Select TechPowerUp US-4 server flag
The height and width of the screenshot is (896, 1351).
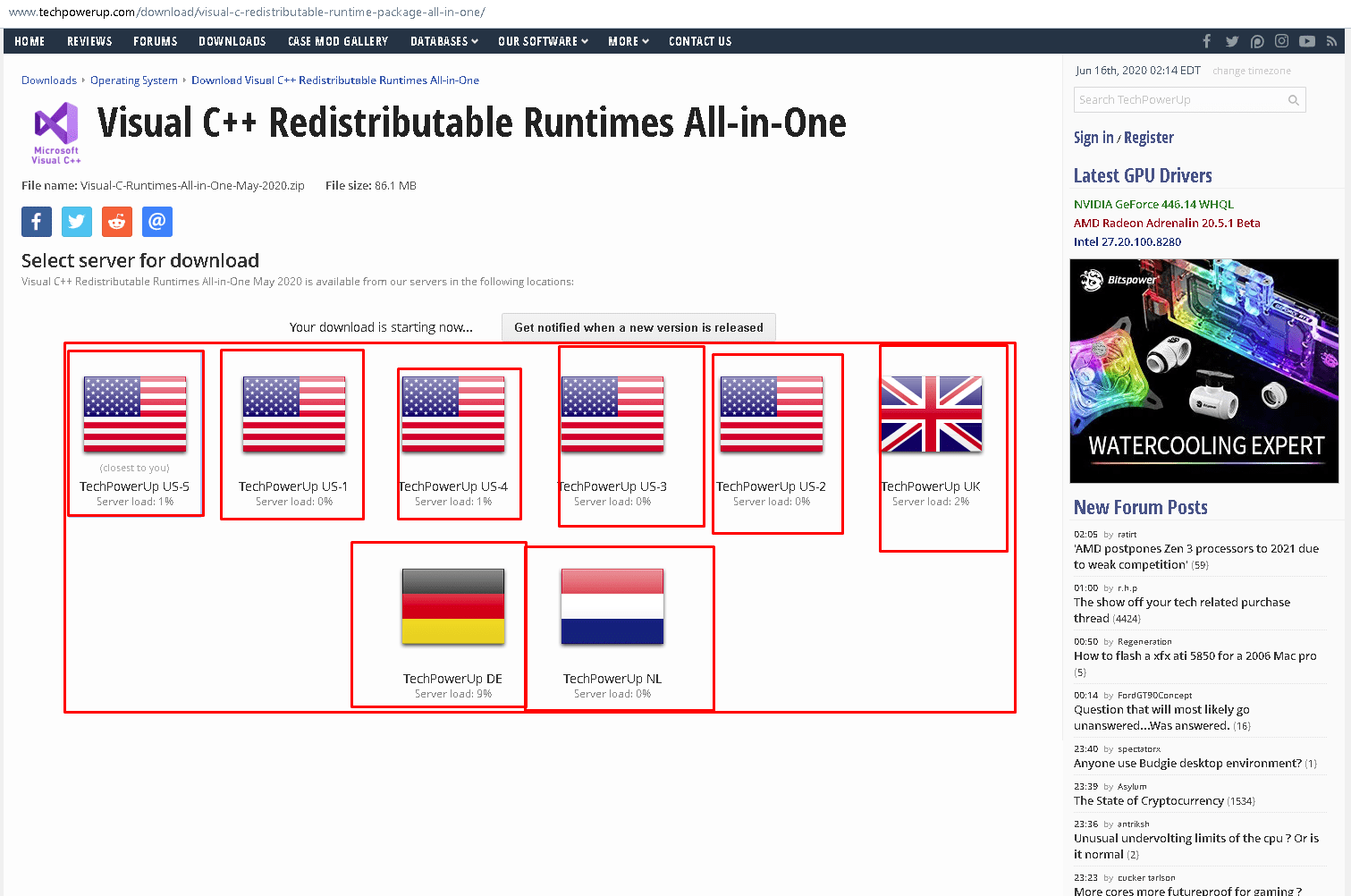[x=453, y=414]
